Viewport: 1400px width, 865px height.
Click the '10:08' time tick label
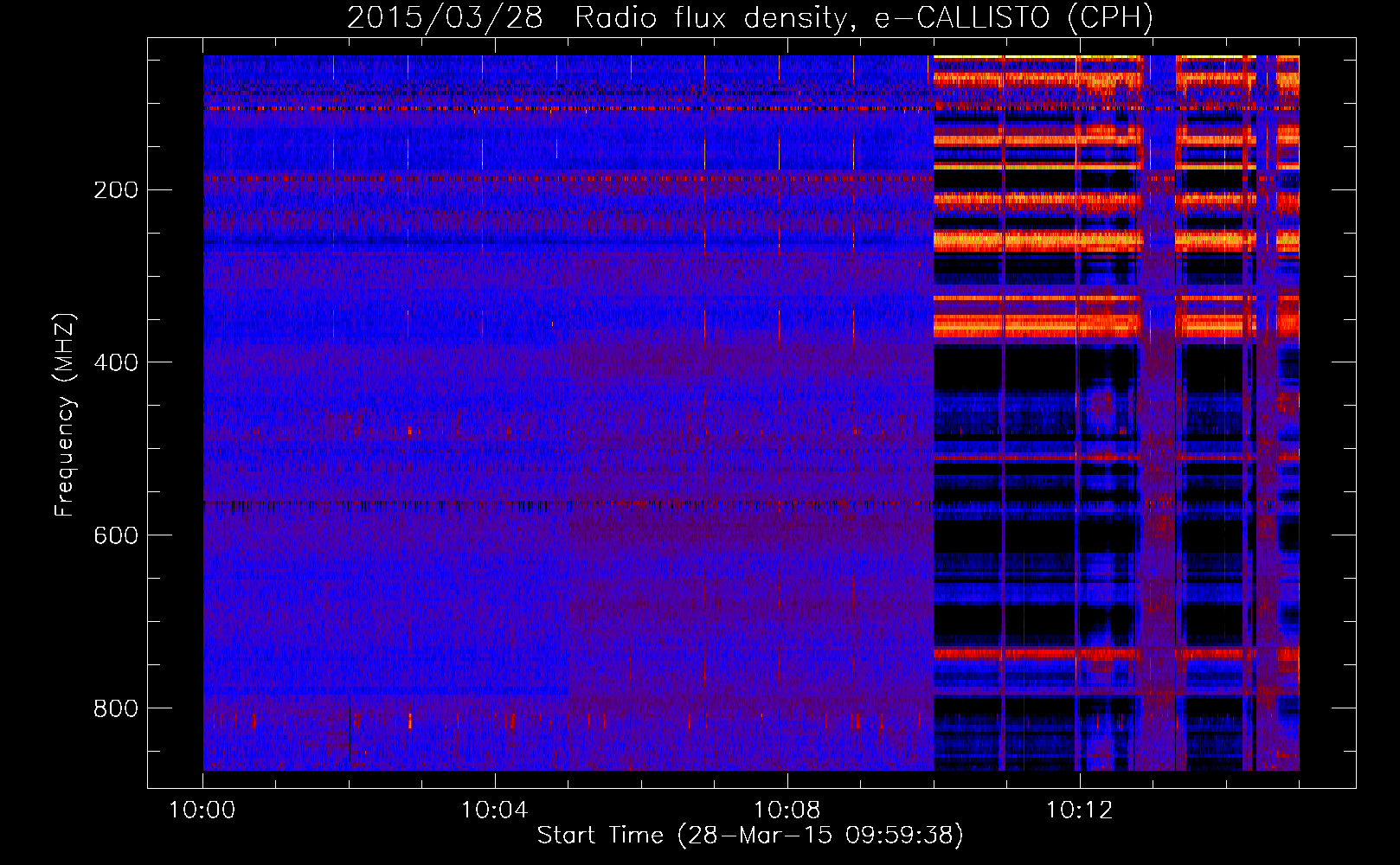787,811
